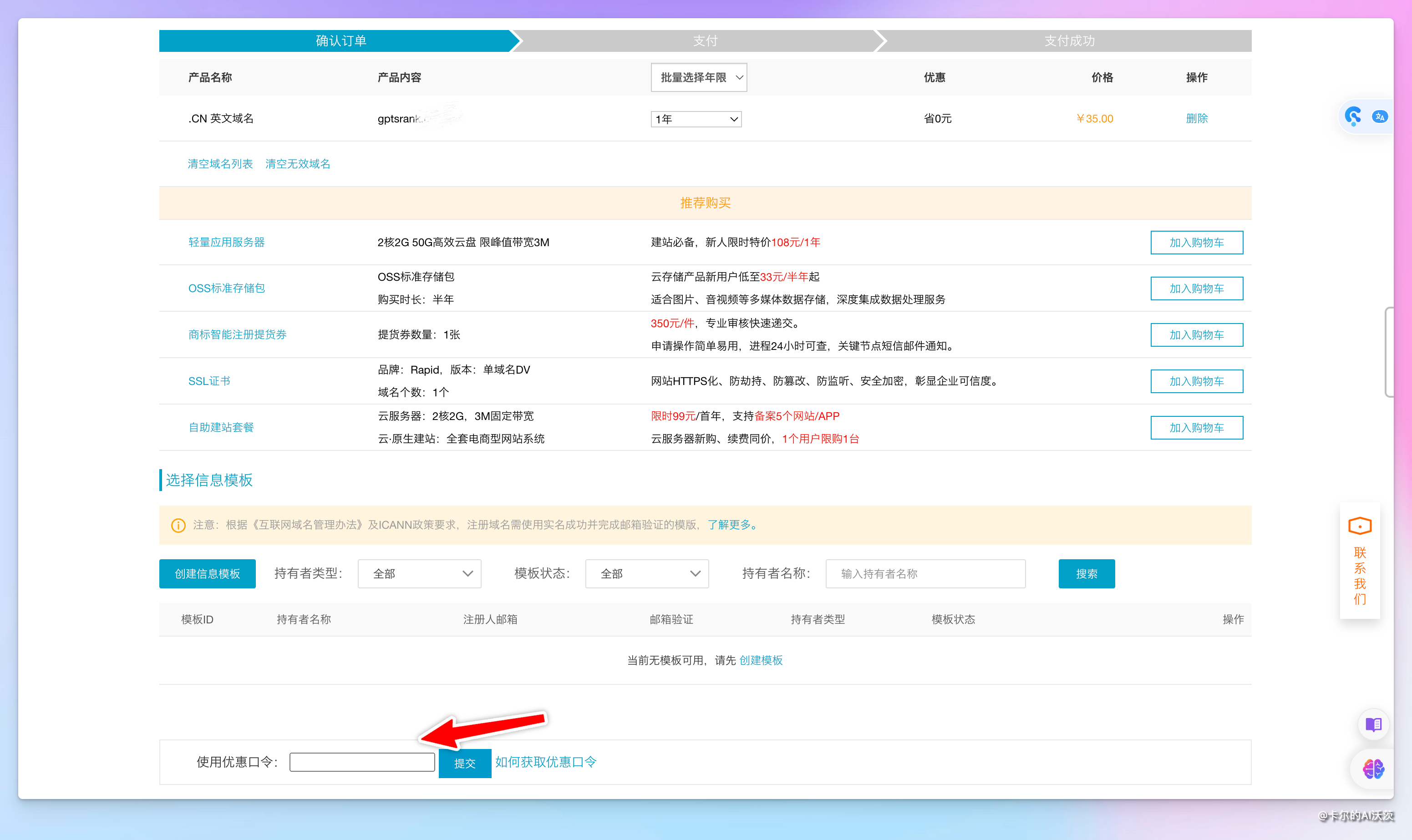Viewport: 1412px width, 840px height.
Task: Add 轻量应用服务器 to cart
Action: 1196,242
